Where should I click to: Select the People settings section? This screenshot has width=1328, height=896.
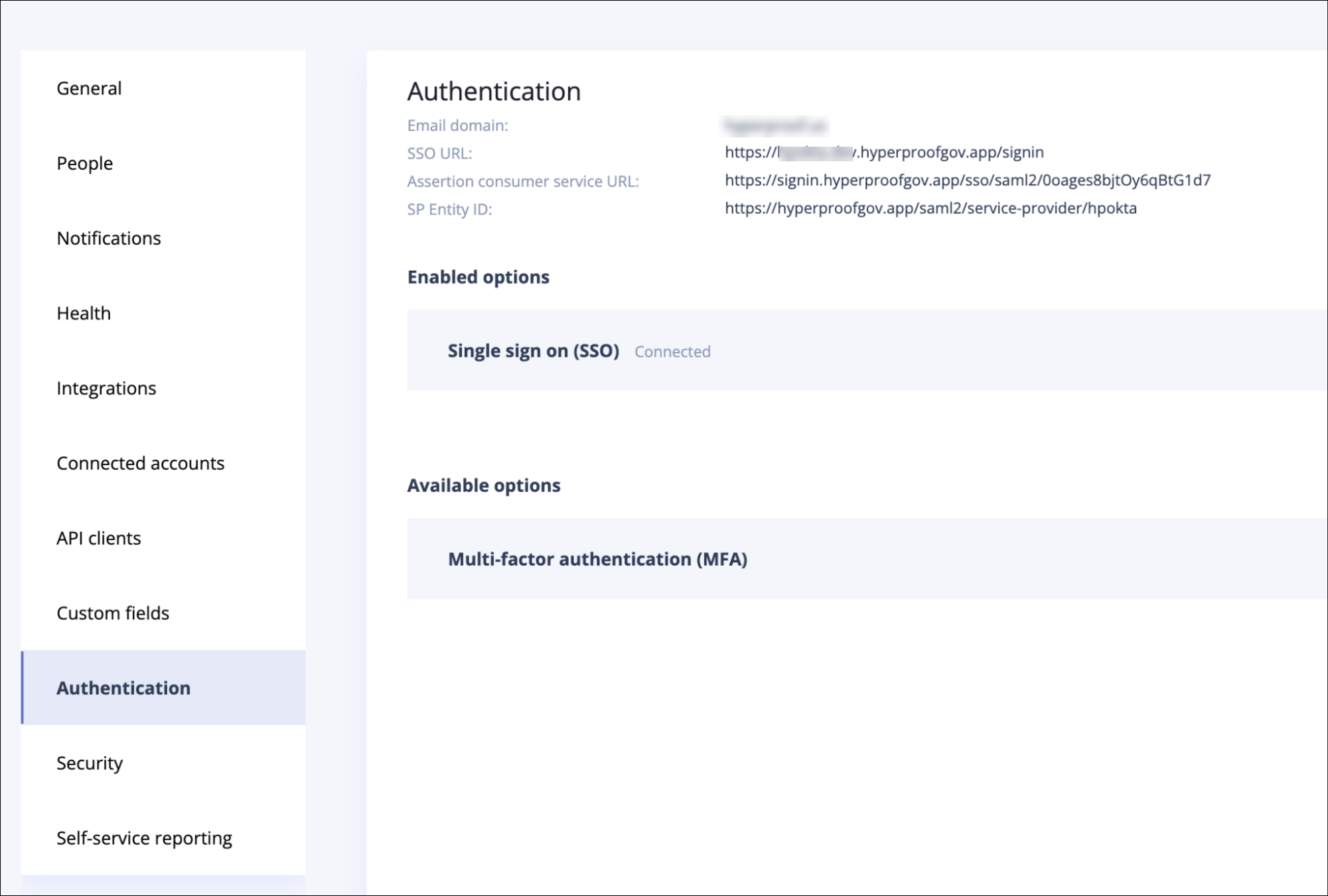tap(84, 163)
